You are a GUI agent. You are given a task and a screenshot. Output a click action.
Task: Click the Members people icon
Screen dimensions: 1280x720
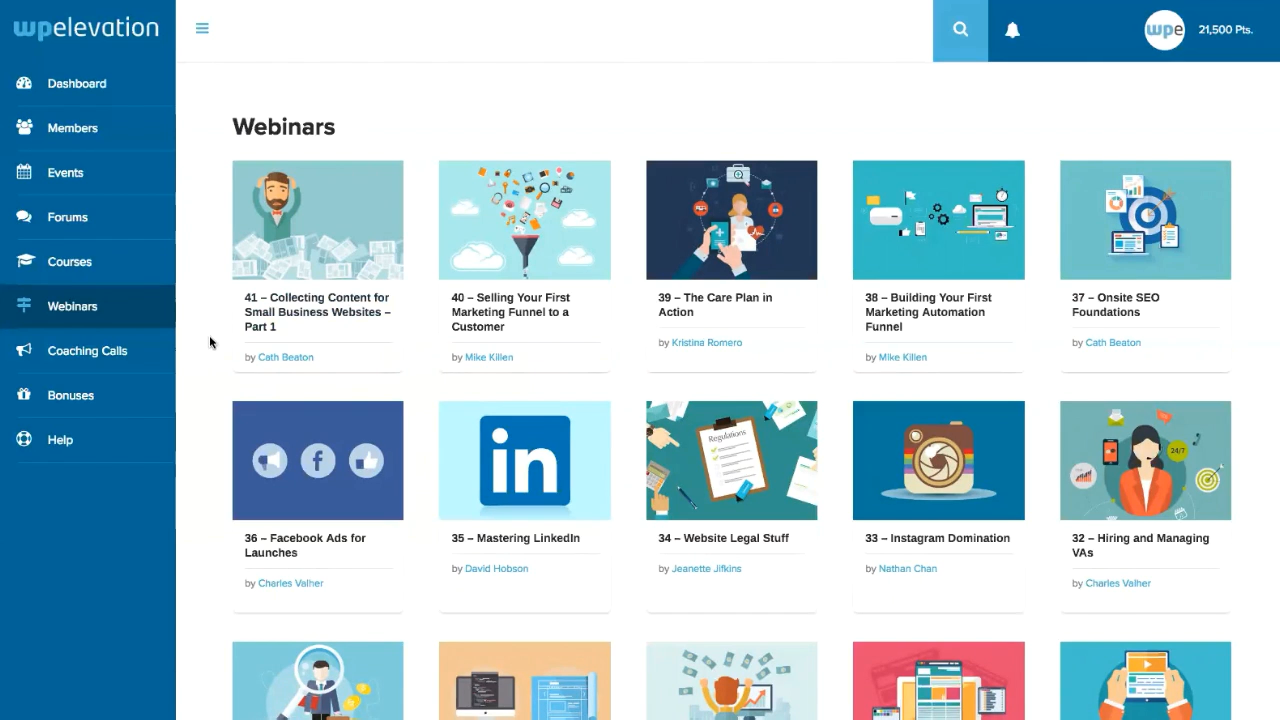pos(24,128)
